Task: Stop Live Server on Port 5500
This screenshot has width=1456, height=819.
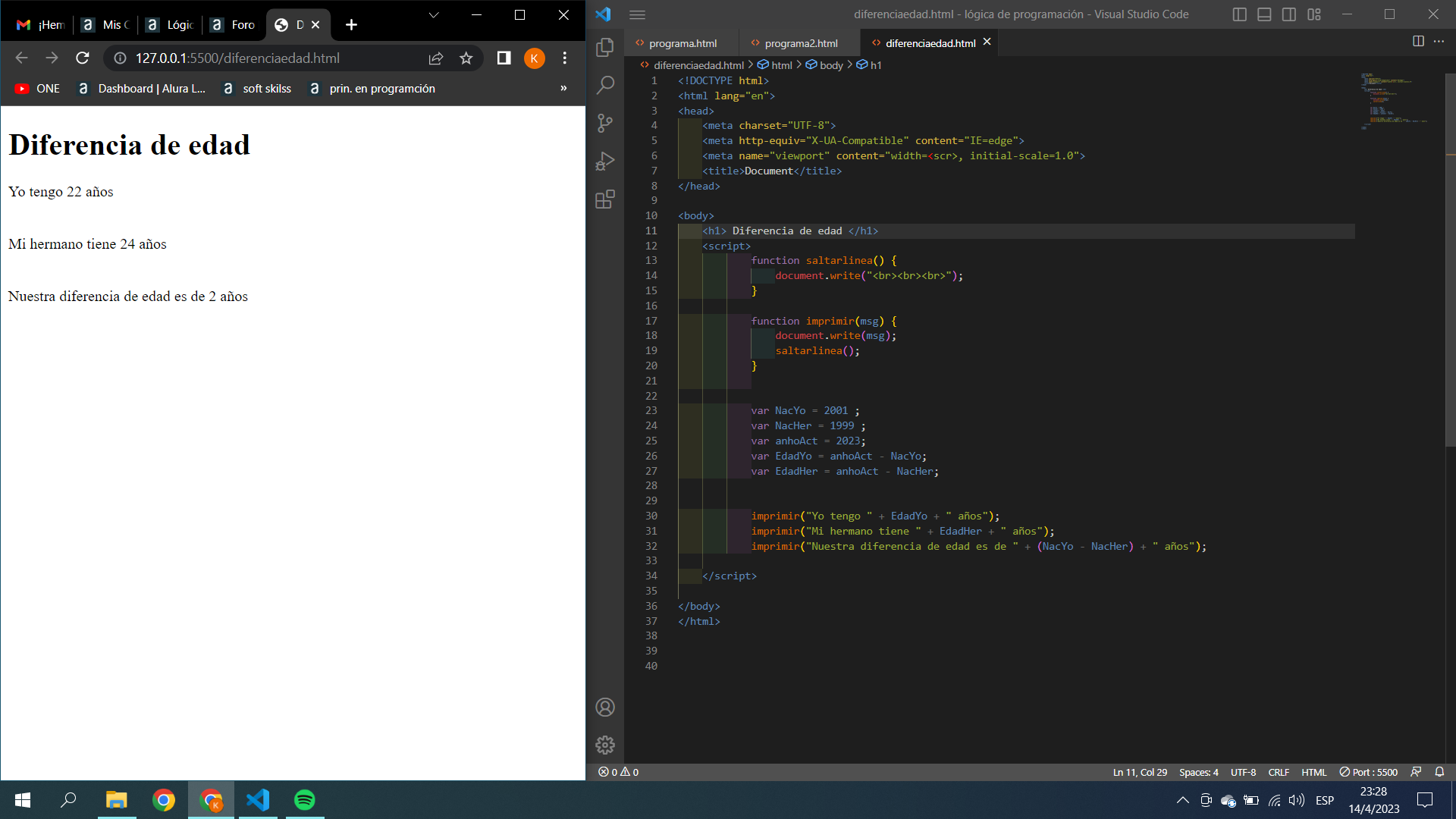Action: coord(1369,772)
